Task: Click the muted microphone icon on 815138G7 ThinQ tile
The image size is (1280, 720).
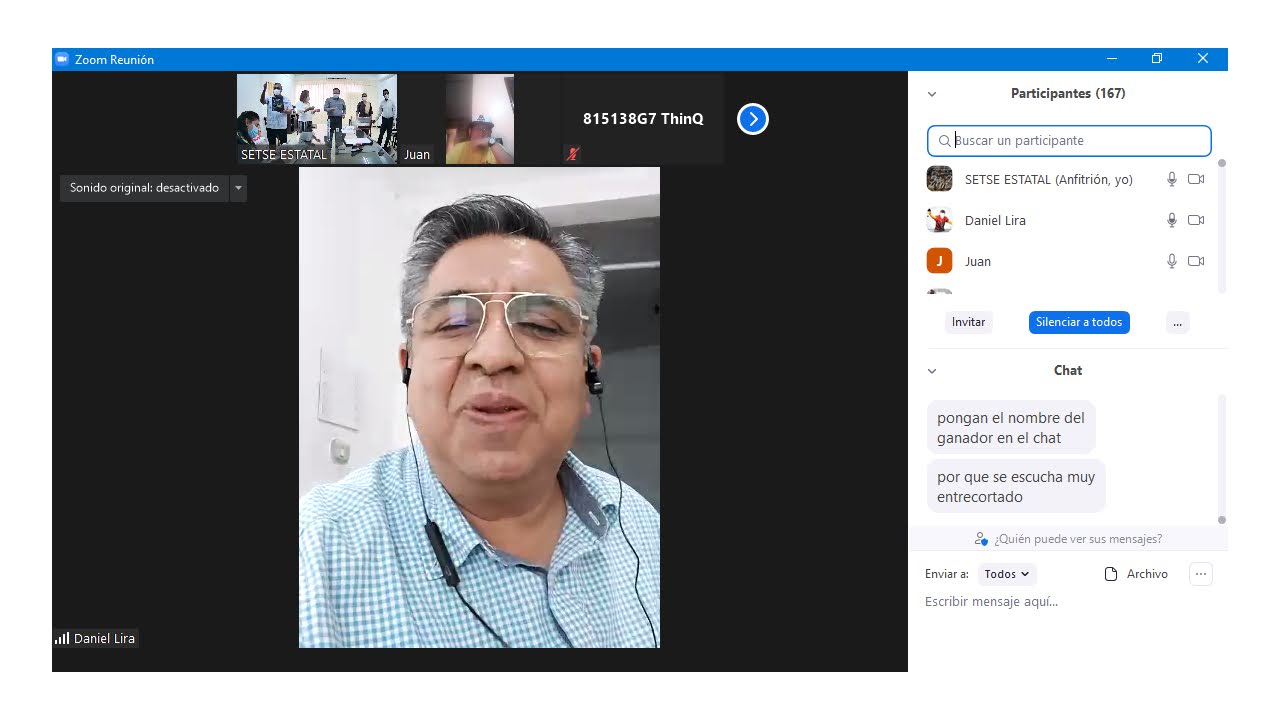Action: [573, 154]
